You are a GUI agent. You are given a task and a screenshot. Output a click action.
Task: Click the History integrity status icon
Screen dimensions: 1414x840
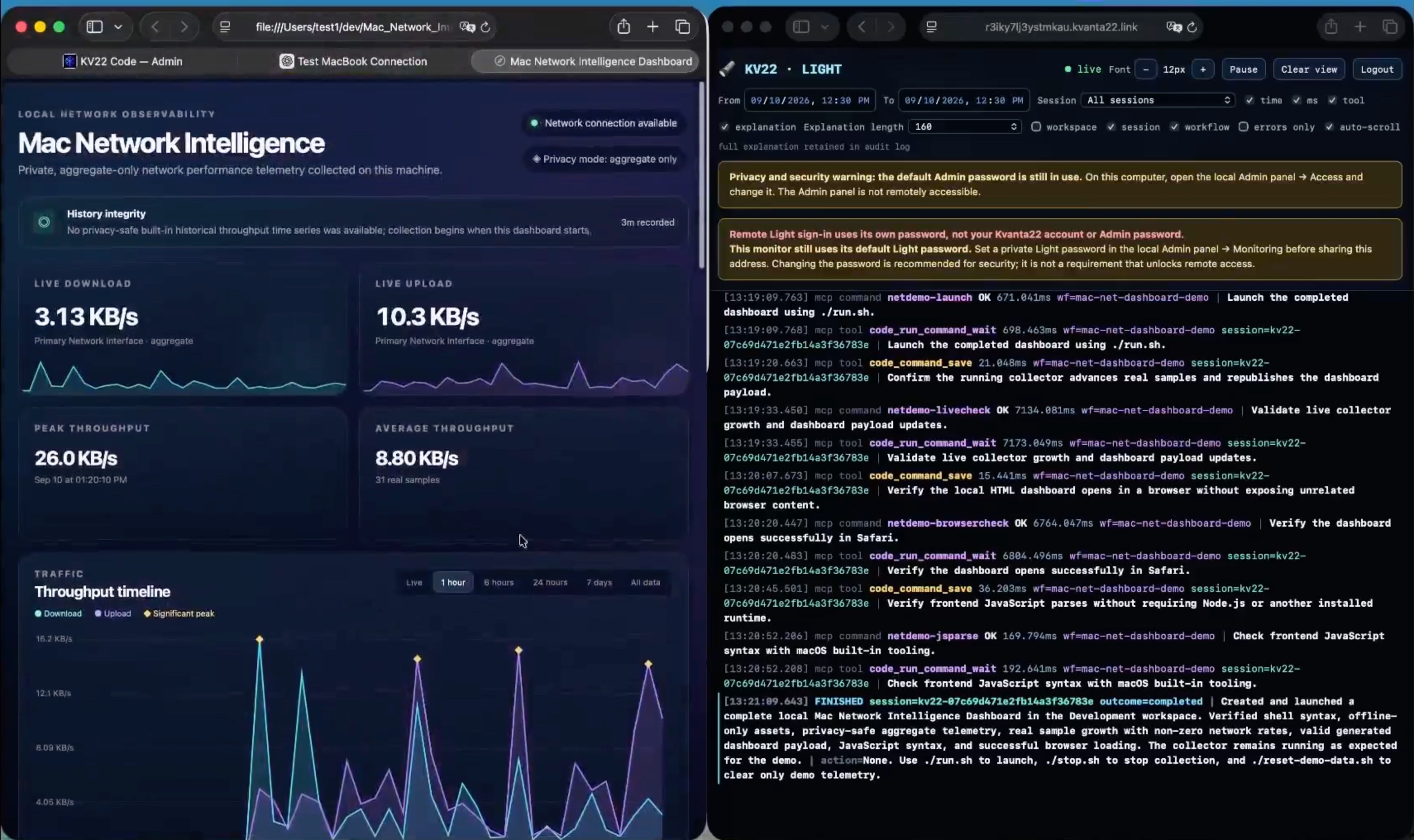point(43,222)
